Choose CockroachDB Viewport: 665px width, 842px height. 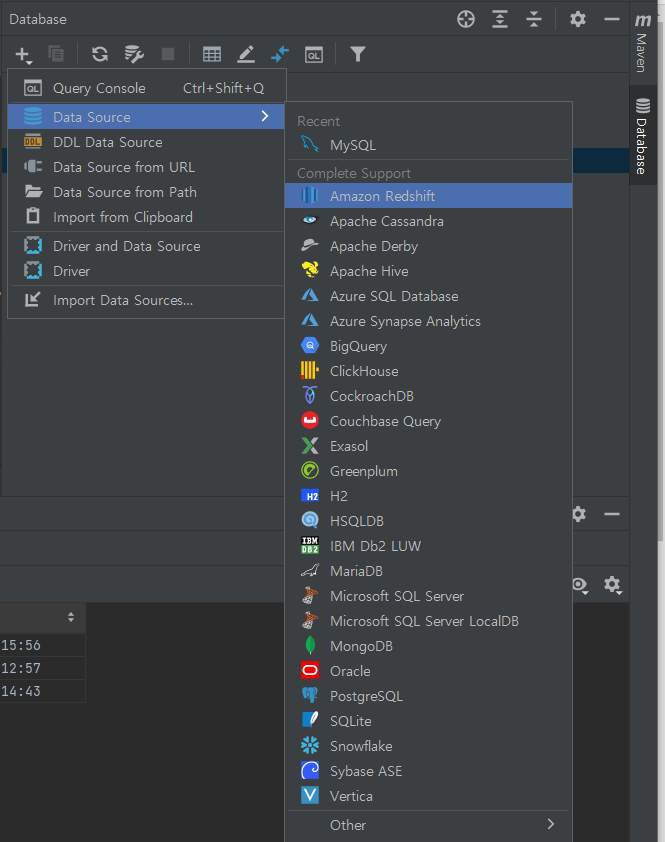pos(428,396)
